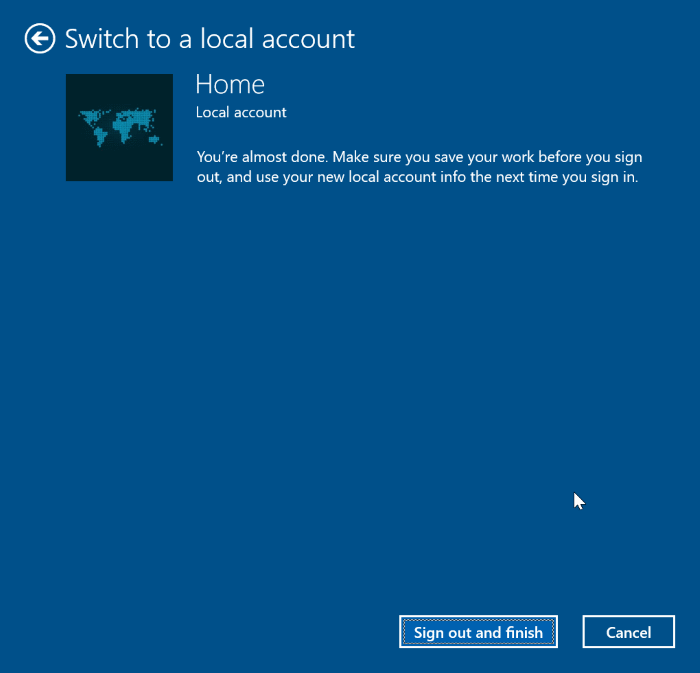This screenshot has width=700, height=673.
Task: Click the 'Local account' label
Action: coord(241,112)
